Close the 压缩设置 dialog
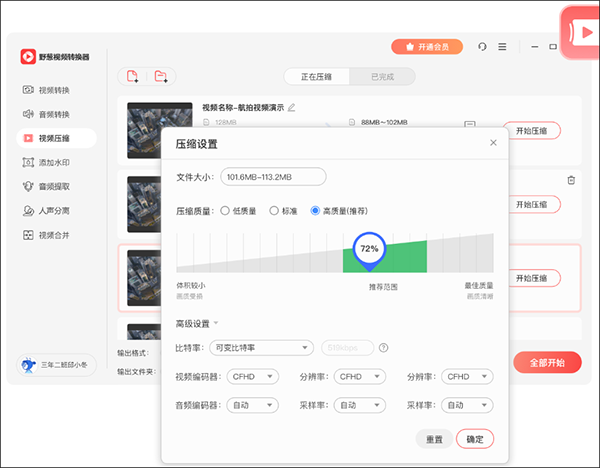The height and width of the screenshot is (468, 600). click(493, 143)
